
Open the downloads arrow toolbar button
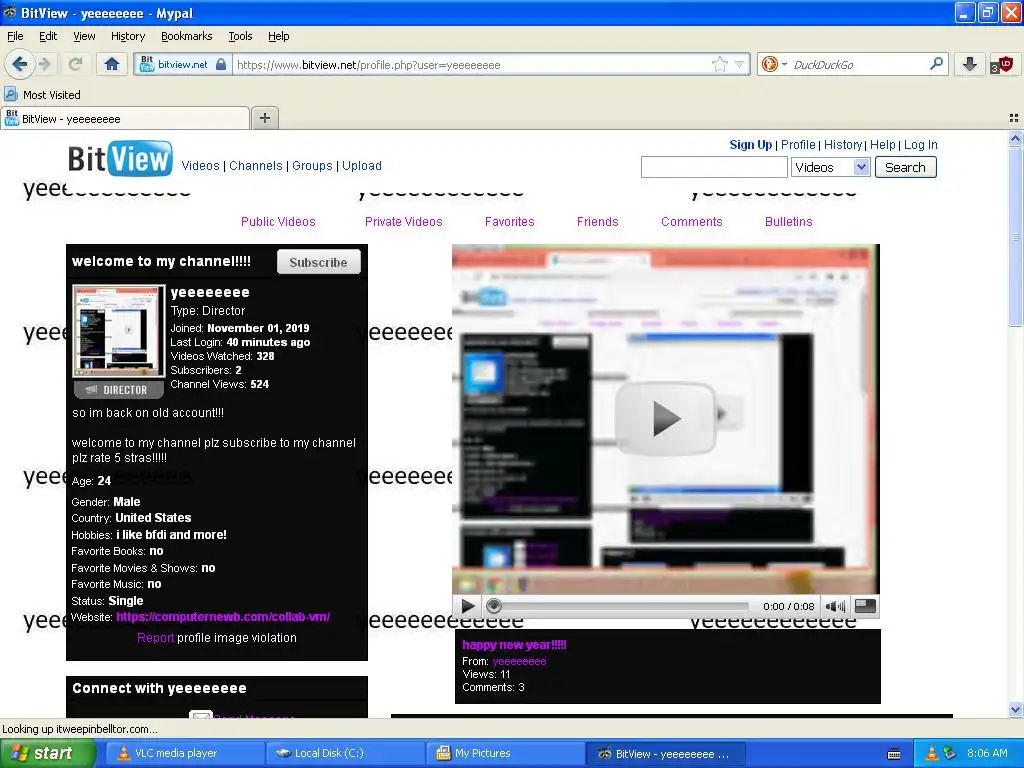pos(969,64)
